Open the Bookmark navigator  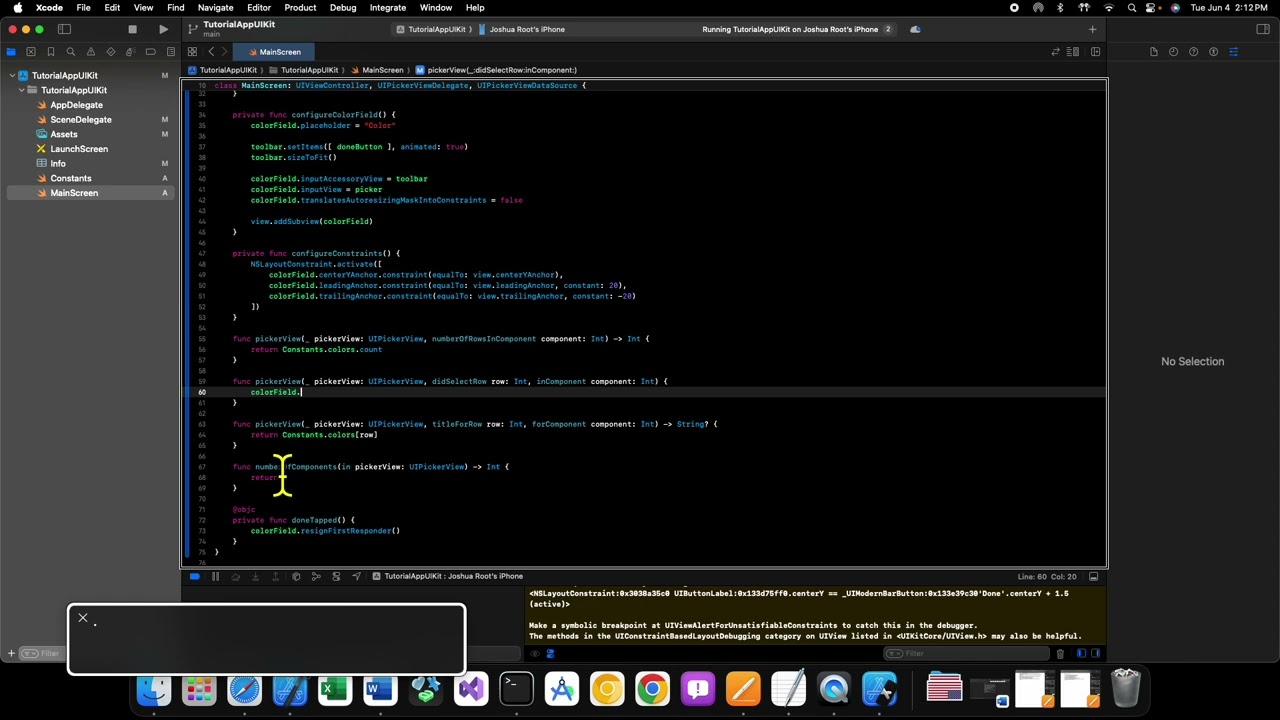coord(51,52)
